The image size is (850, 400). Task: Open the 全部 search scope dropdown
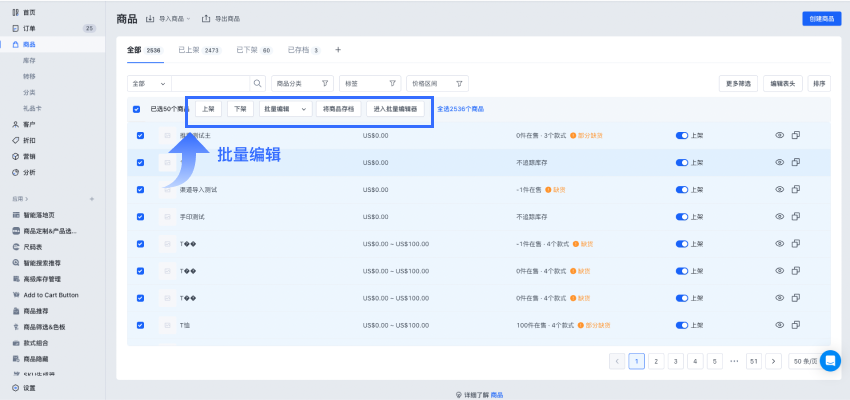(x=149, y=83)
